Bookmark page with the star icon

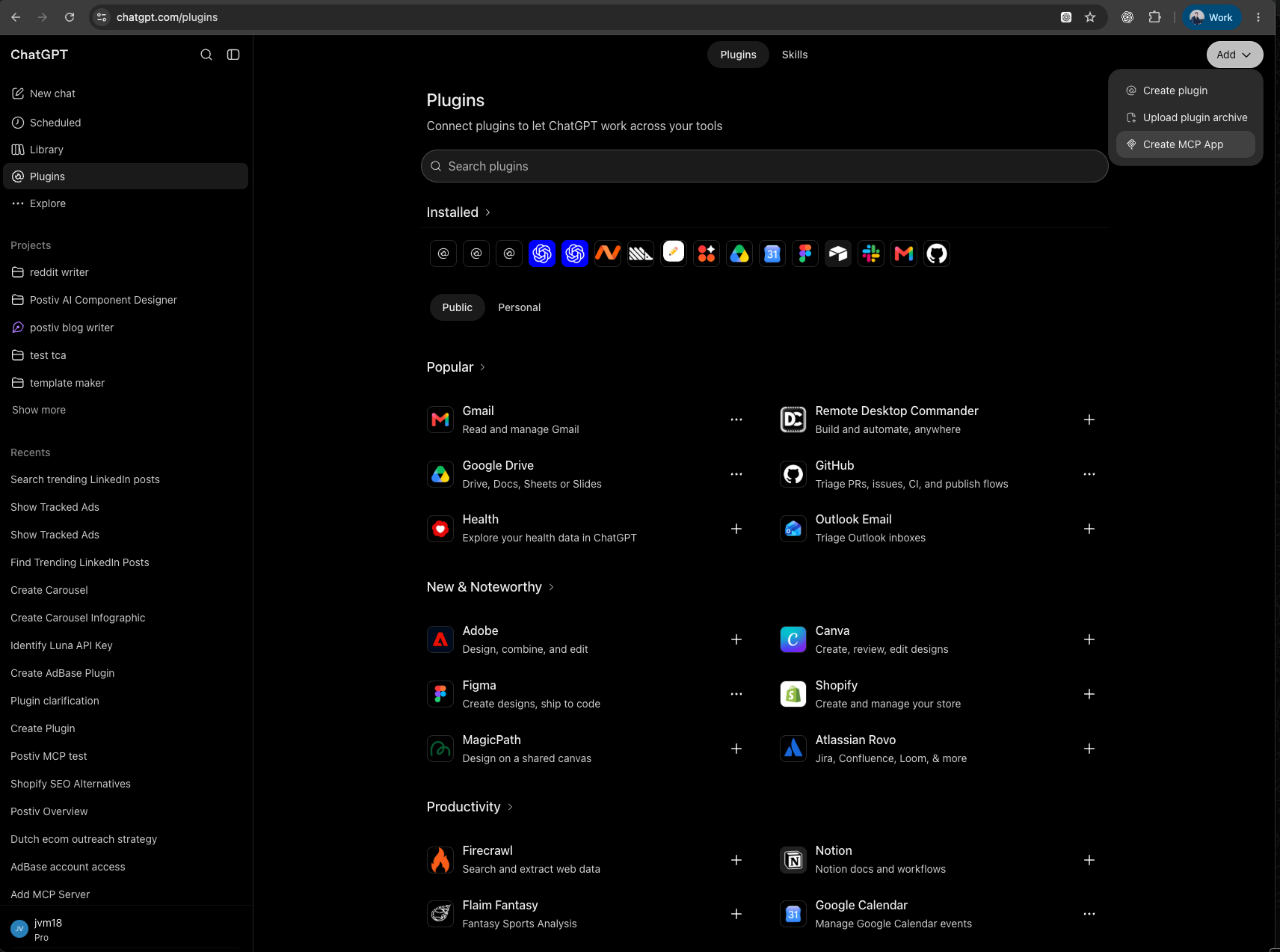pos(1090,17)
